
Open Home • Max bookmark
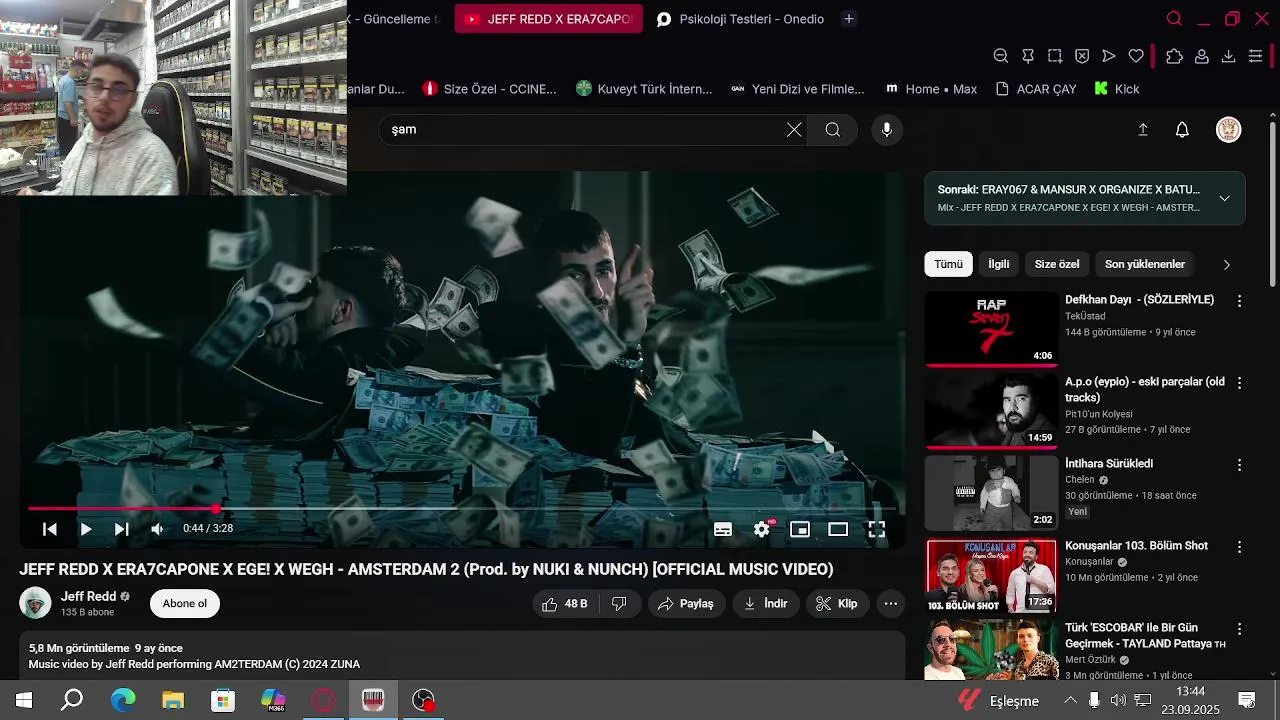click(931, 89)
